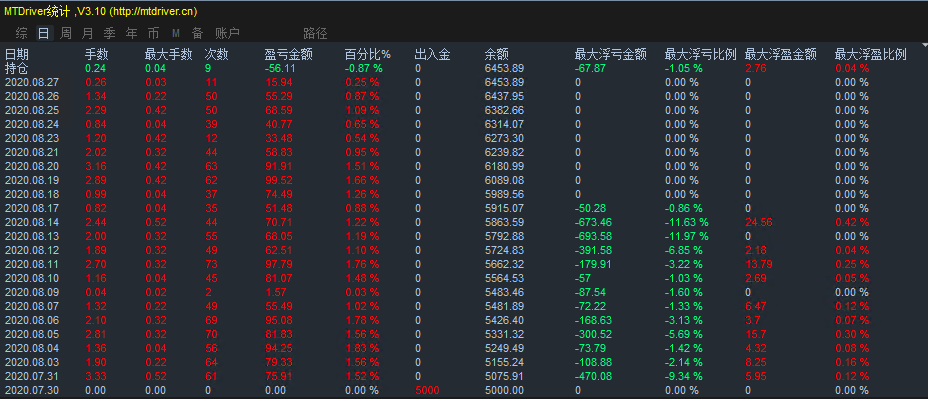Open the 季 quarterly tab
Screen dimensions: 928x400
pyautogui.click(x=109, y=33)
